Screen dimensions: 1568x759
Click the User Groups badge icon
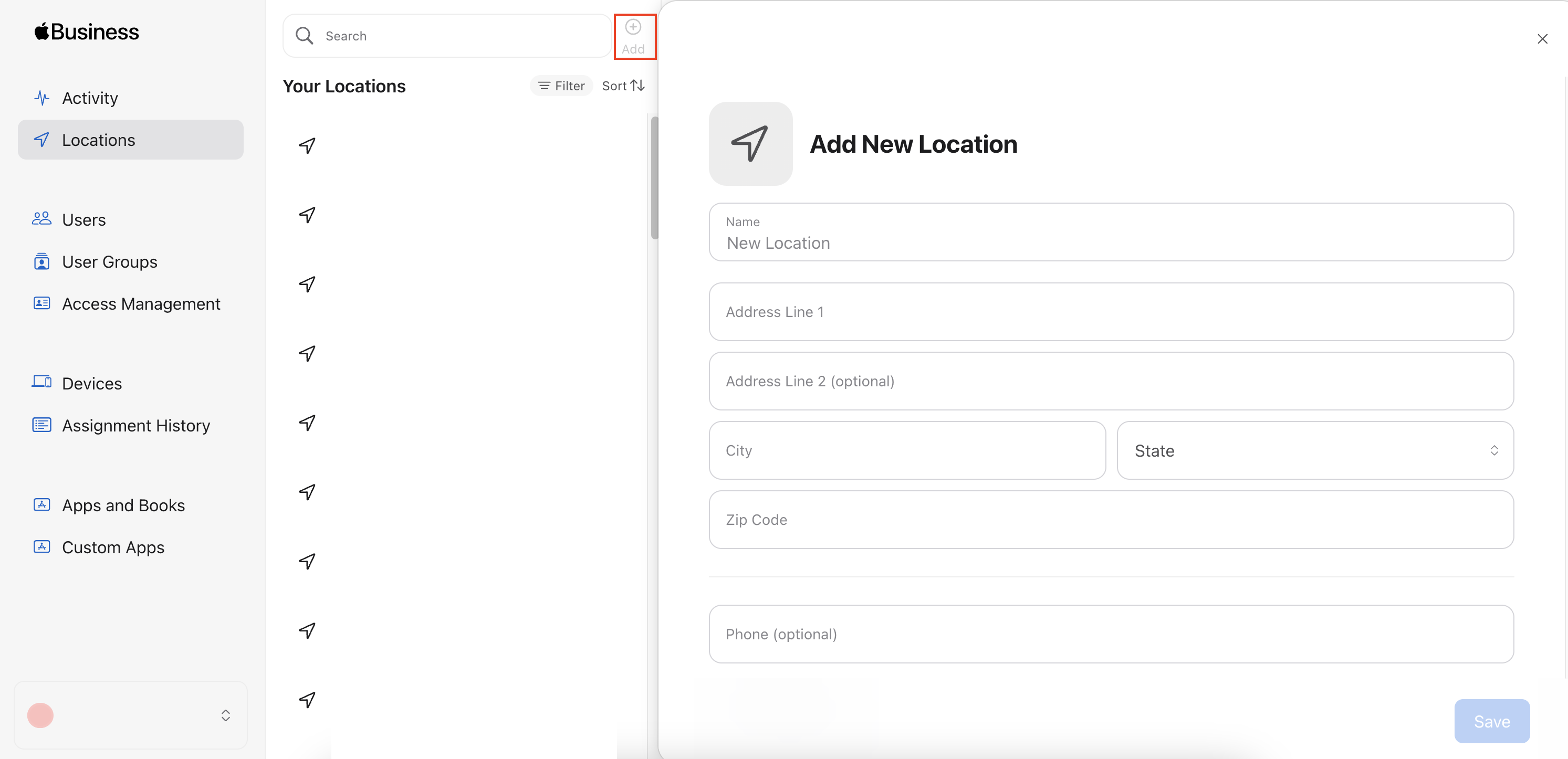tap(41, 261)
